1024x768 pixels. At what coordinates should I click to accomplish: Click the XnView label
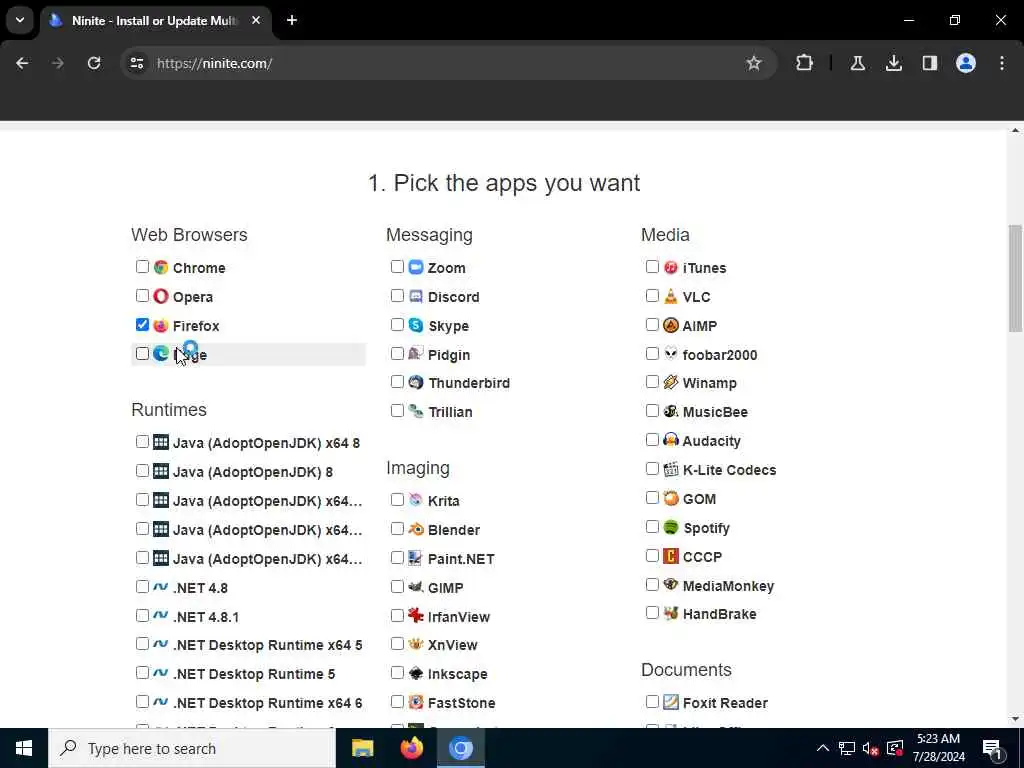point(453,645)
